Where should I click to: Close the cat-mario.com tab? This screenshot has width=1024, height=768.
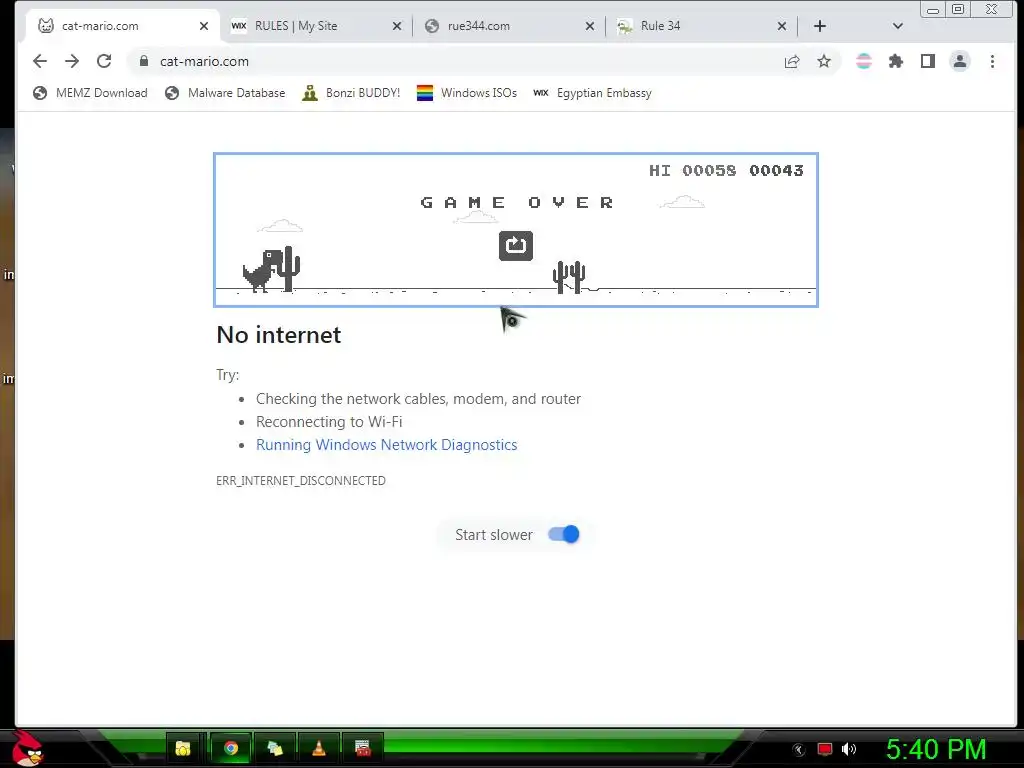(x=204, y=26)
